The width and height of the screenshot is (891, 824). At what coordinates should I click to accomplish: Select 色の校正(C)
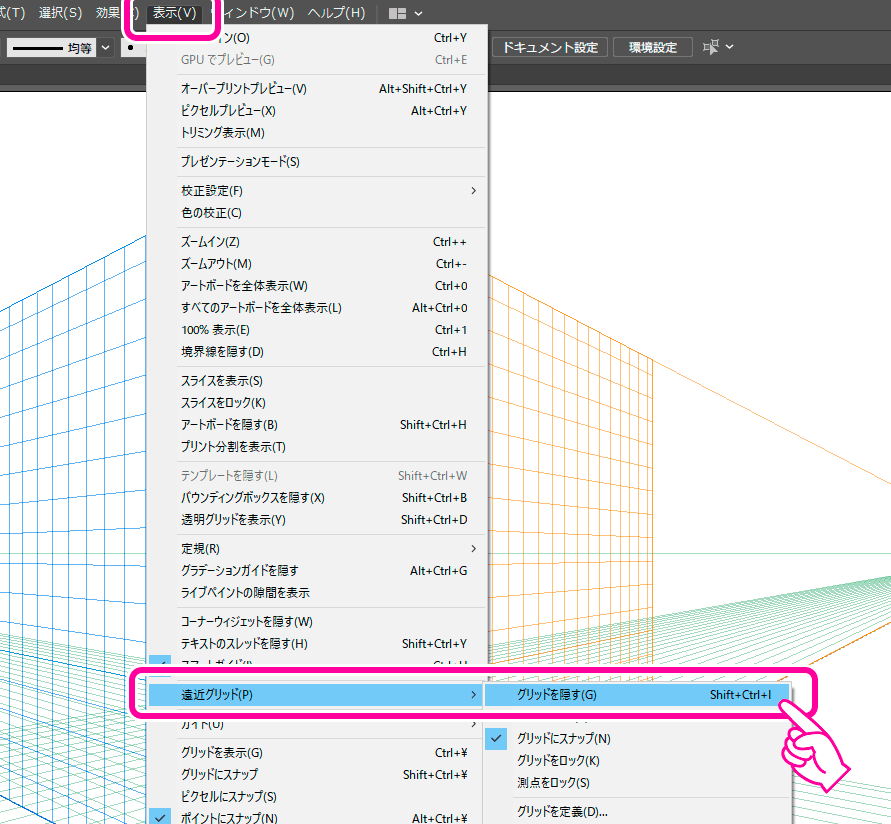317,213
